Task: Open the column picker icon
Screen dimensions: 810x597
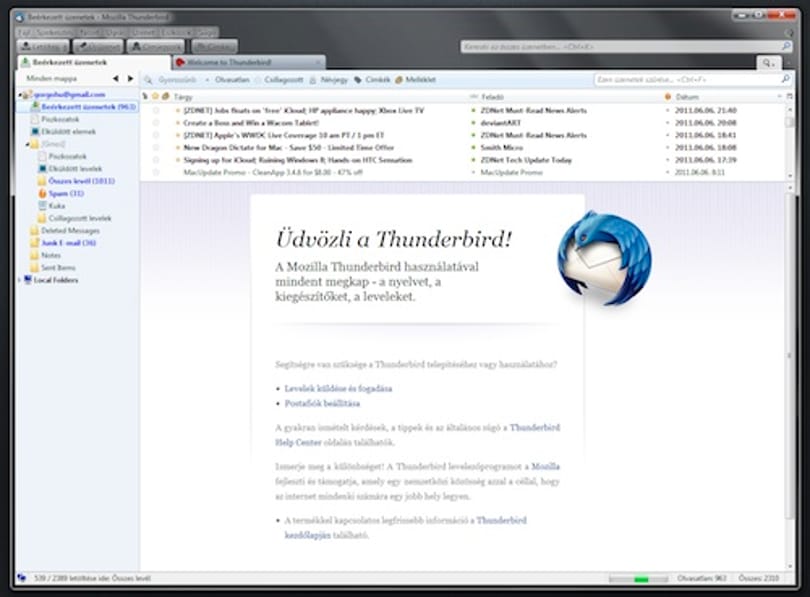Action: click(x=789, y=97)
